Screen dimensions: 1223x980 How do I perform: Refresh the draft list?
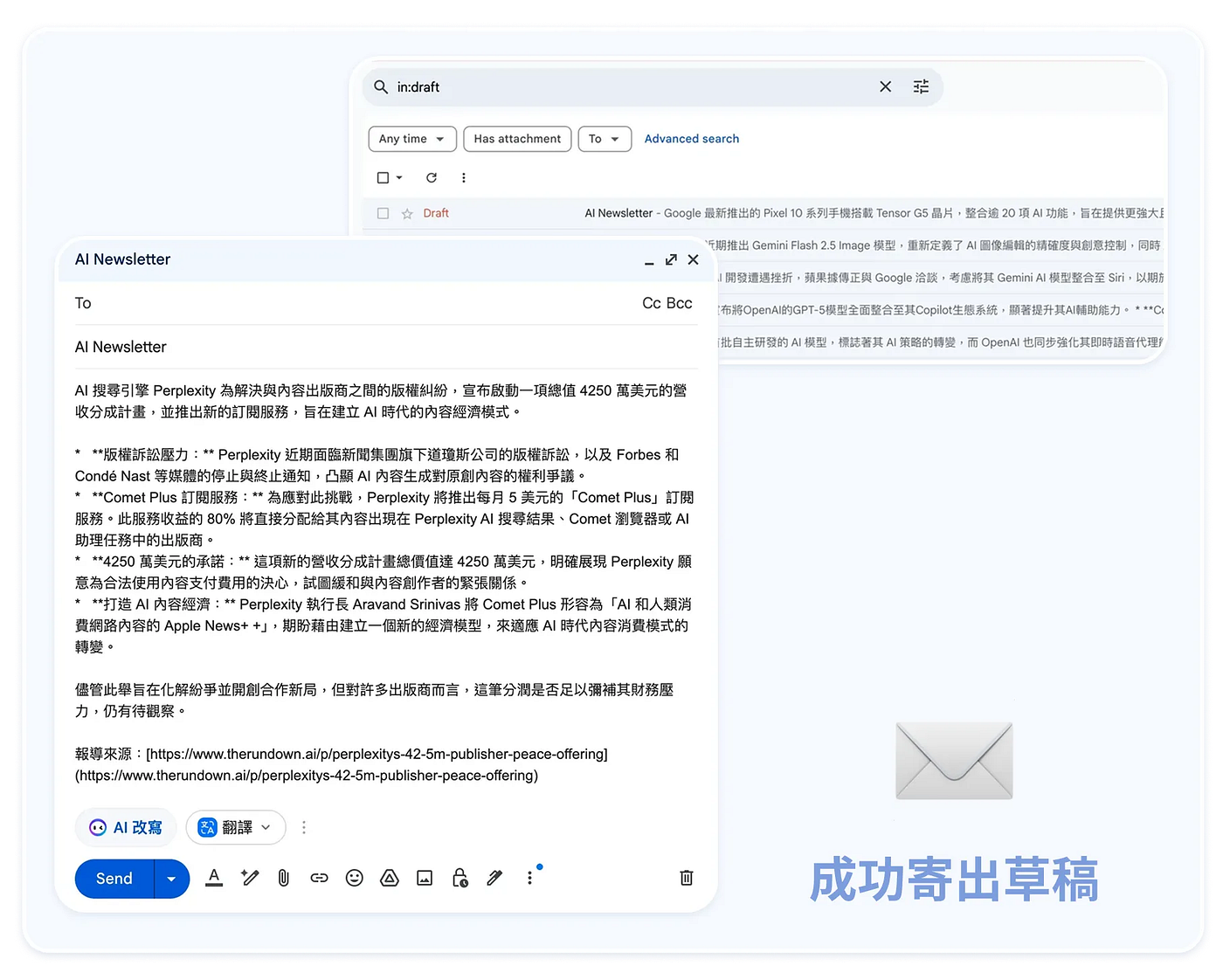tap(431, 177)
